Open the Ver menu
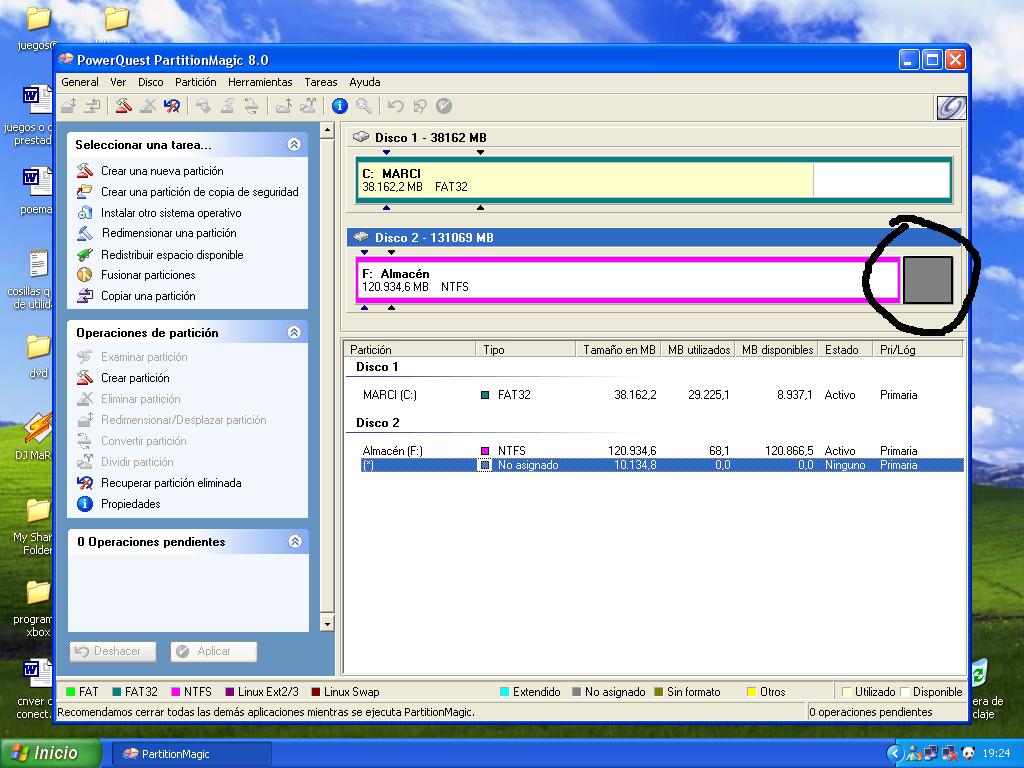1024x768 pixels. click(118, 82)
